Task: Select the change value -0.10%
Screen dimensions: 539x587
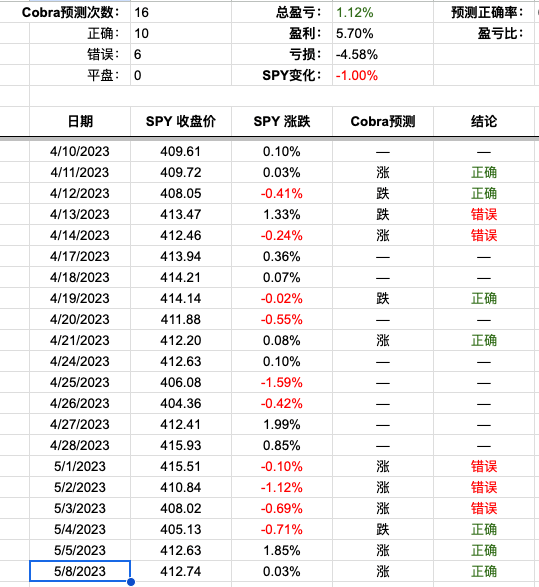Action: (282, 466)
